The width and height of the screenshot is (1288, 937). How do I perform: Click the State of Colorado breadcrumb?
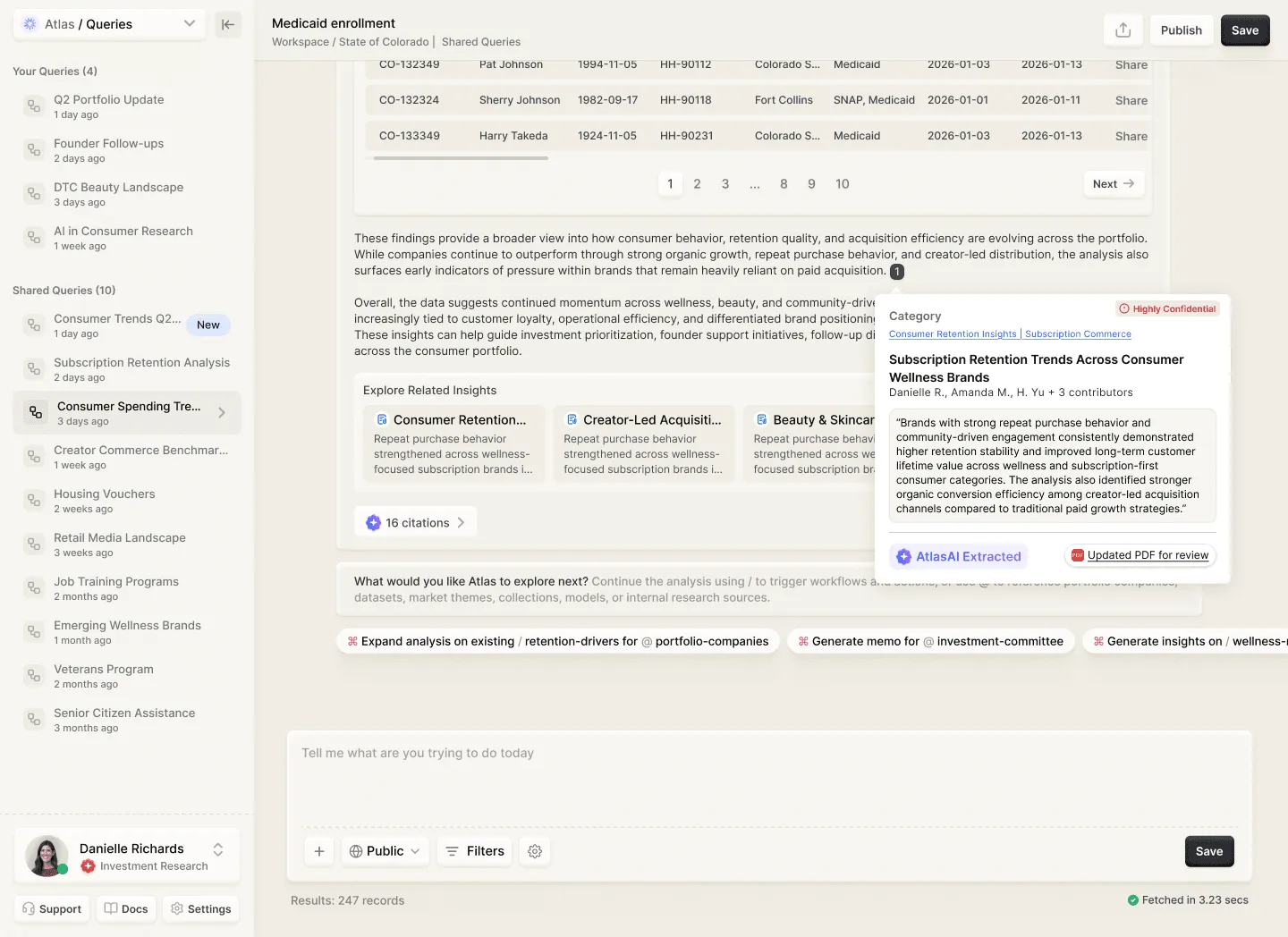coord(384,42)
